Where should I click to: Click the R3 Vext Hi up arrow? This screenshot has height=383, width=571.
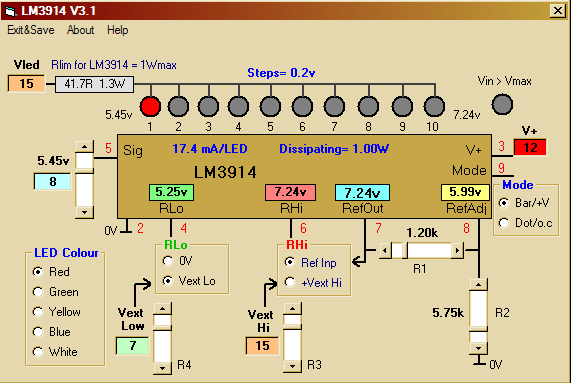click(x=292, y=309)
